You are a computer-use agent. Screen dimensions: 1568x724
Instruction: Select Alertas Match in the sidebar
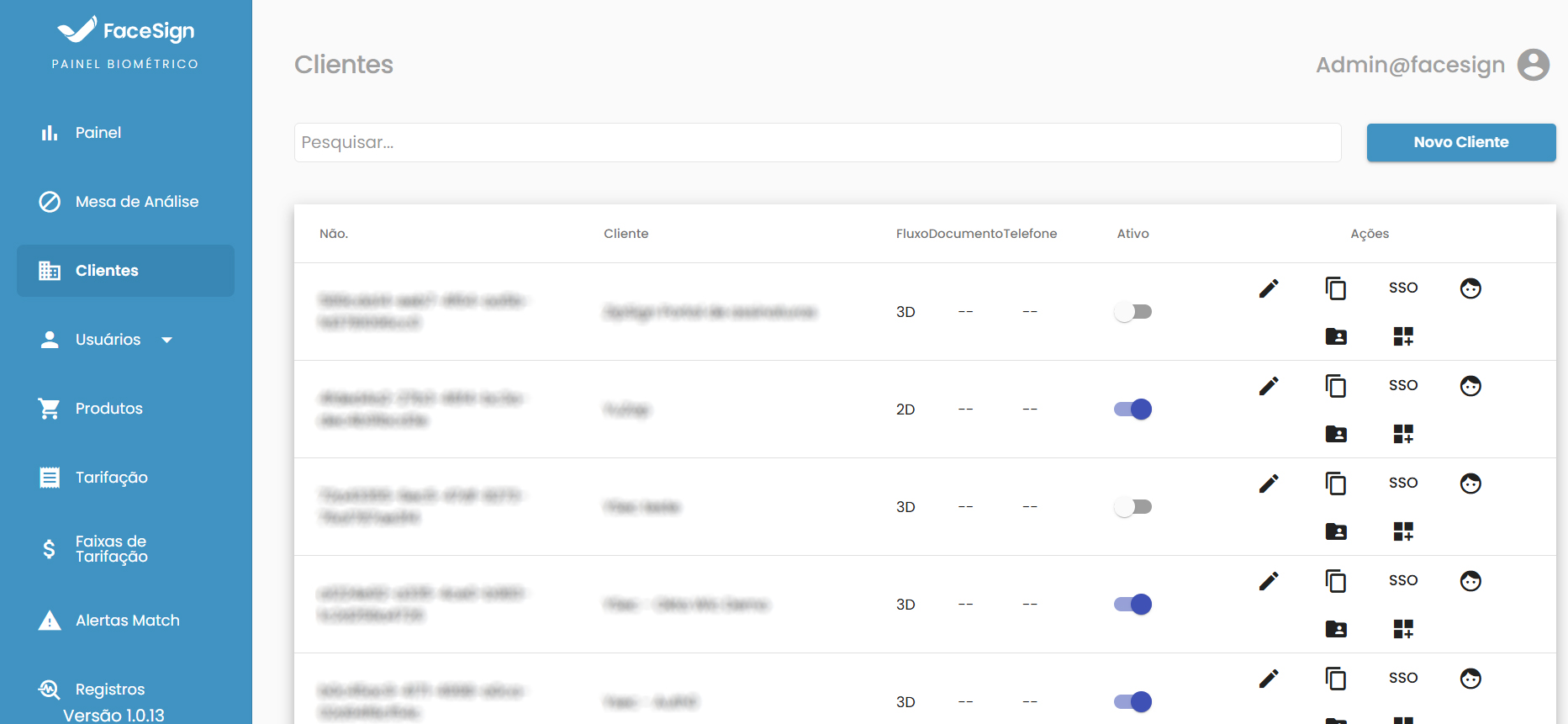coord(127,621)
